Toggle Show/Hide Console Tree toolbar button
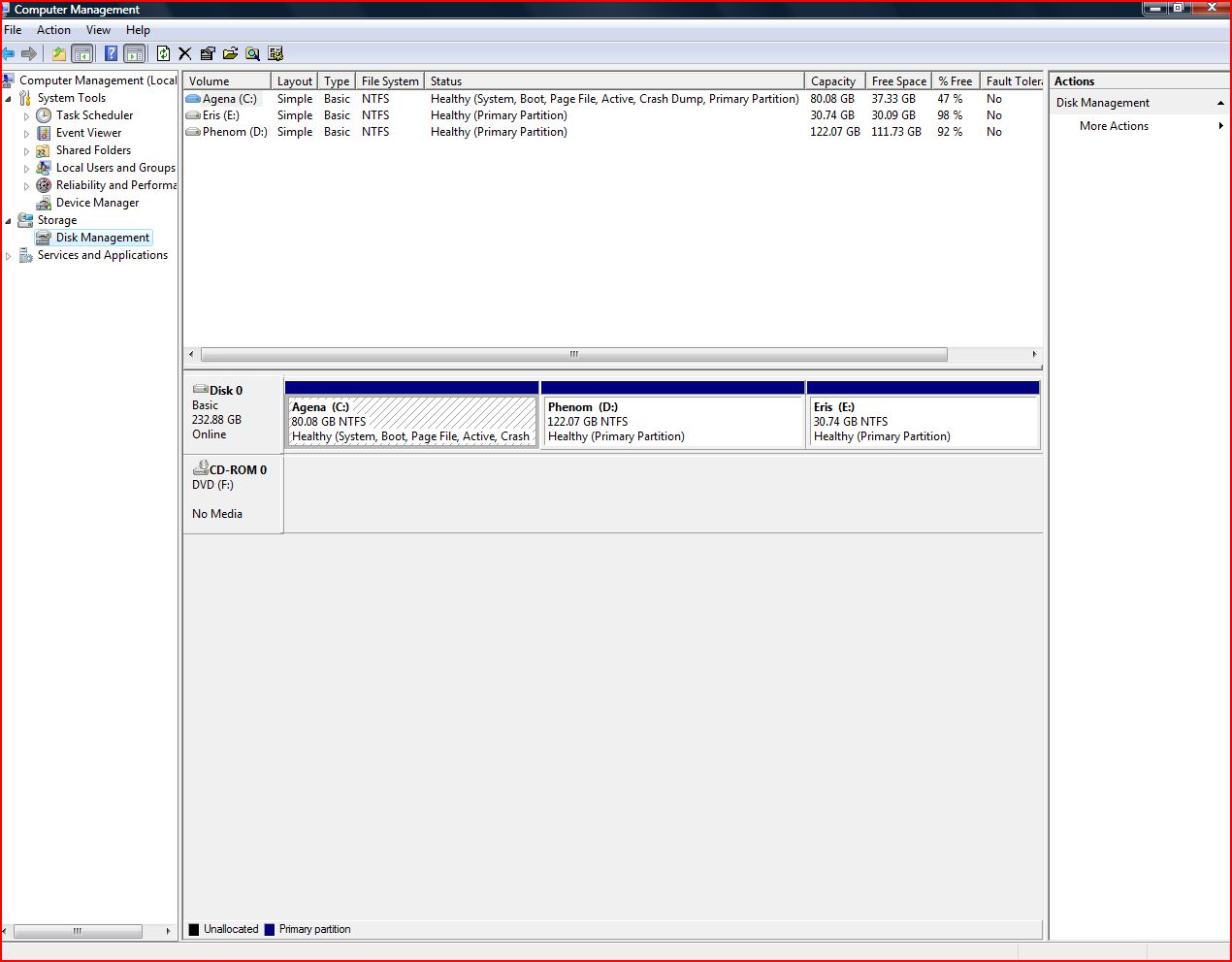 pyautogui.click(x=82, y=53)
